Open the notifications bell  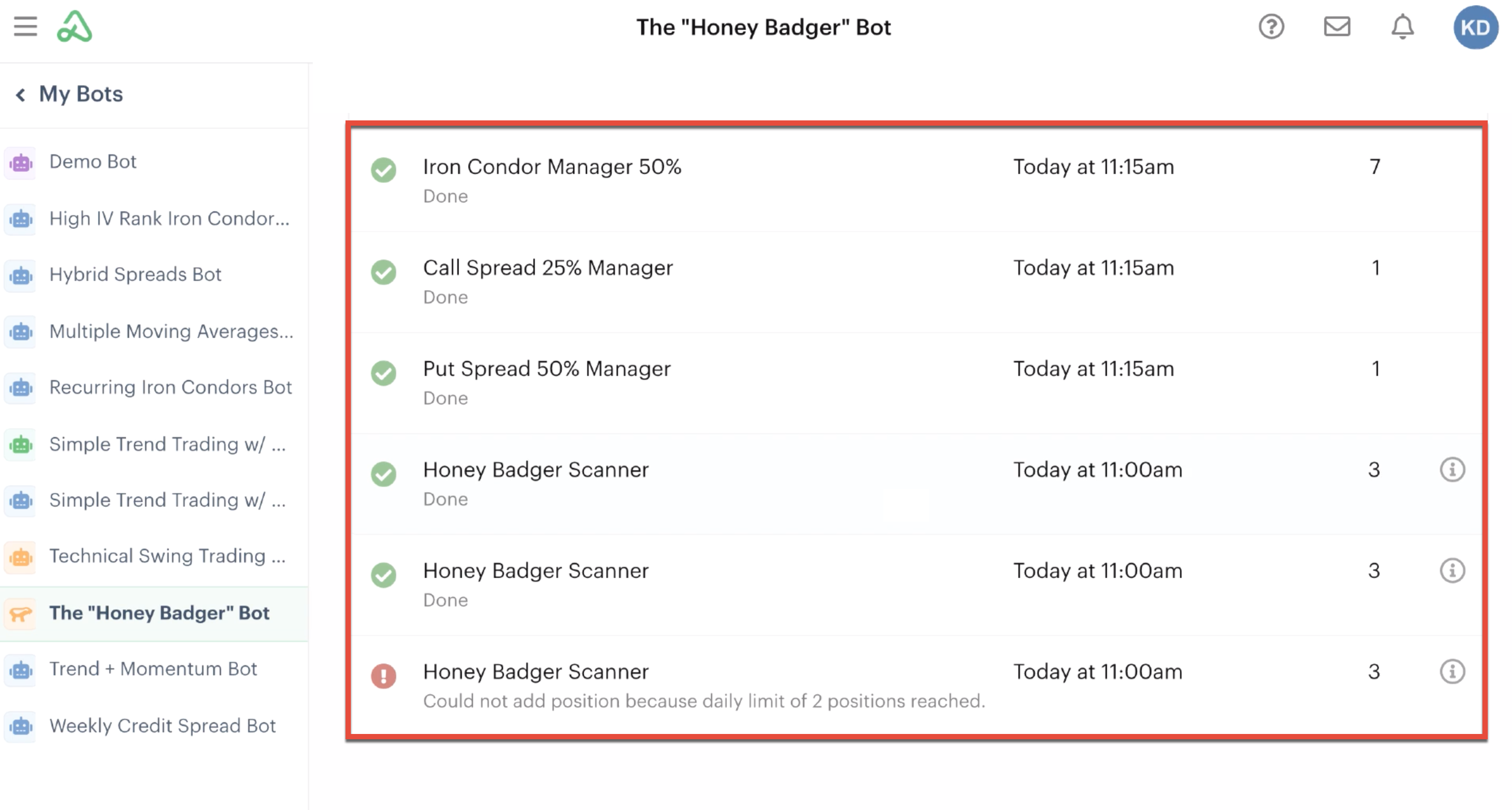(1402, 27)
